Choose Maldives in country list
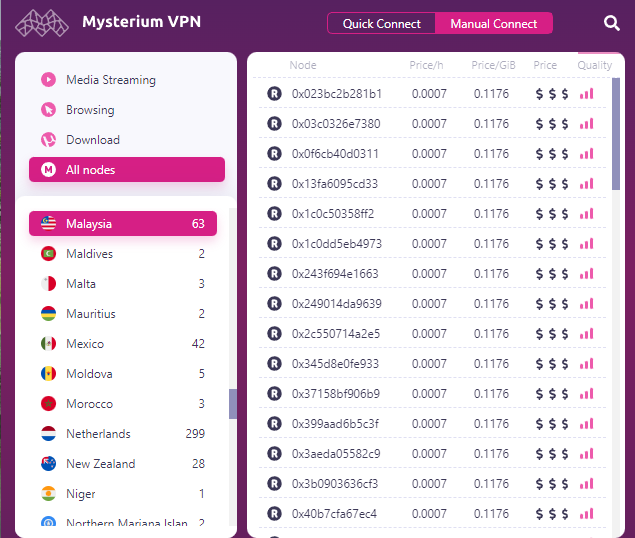The image size is (635, 538). pos(123,254)
